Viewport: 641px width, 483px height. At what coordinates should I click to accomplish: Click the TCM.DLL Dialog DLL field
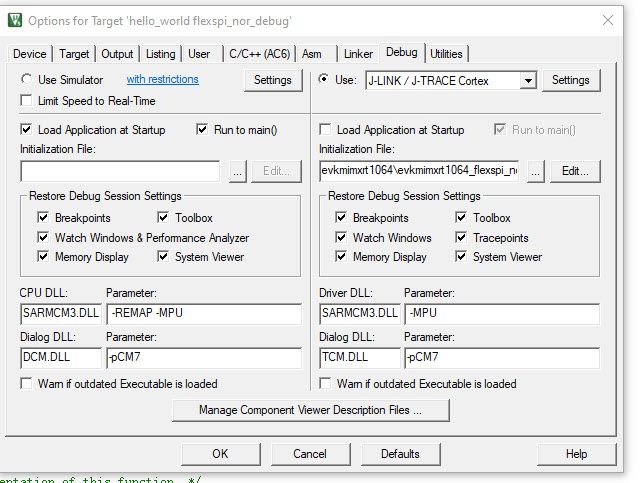[360, 358]
